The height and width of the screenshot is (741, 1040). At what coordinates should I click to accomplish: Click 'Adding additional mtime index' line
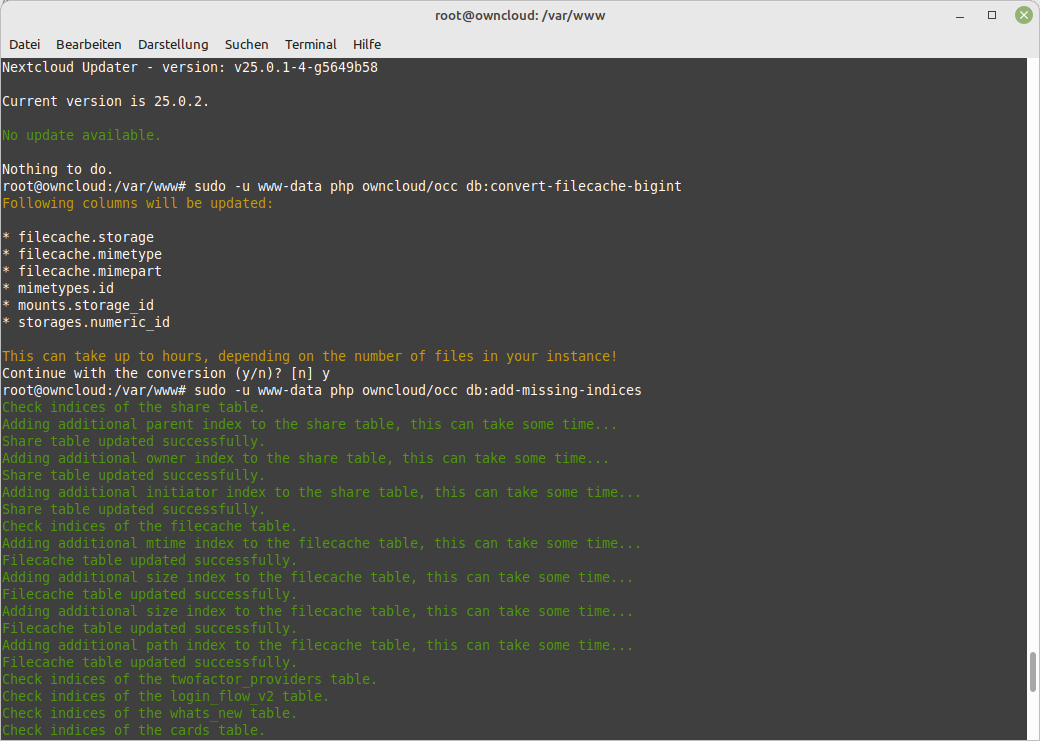pyautogui.click(x=322, y=543)
